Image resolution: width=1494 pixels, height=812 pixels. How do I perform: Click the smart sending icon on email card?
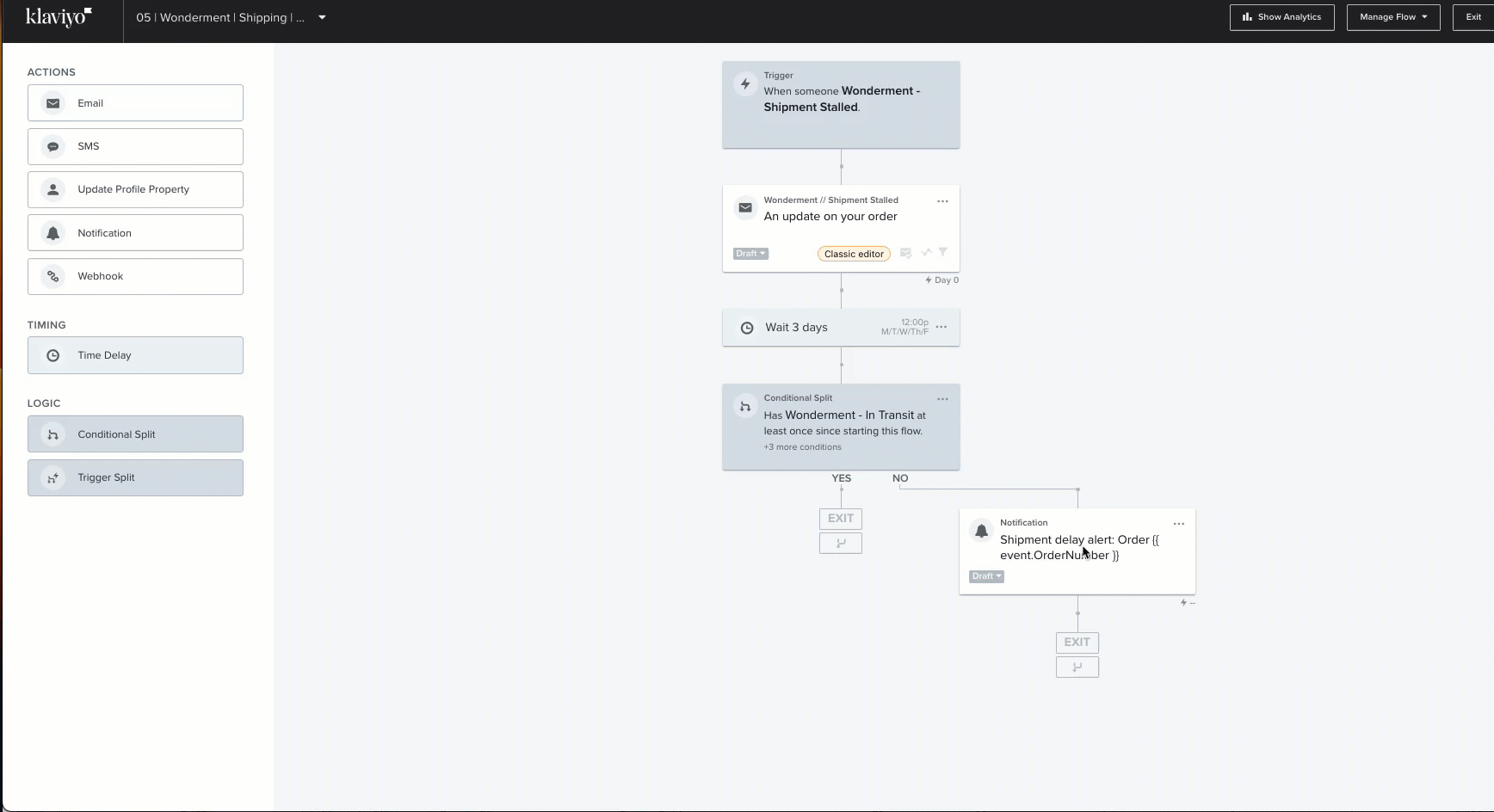tap(905, 253)
